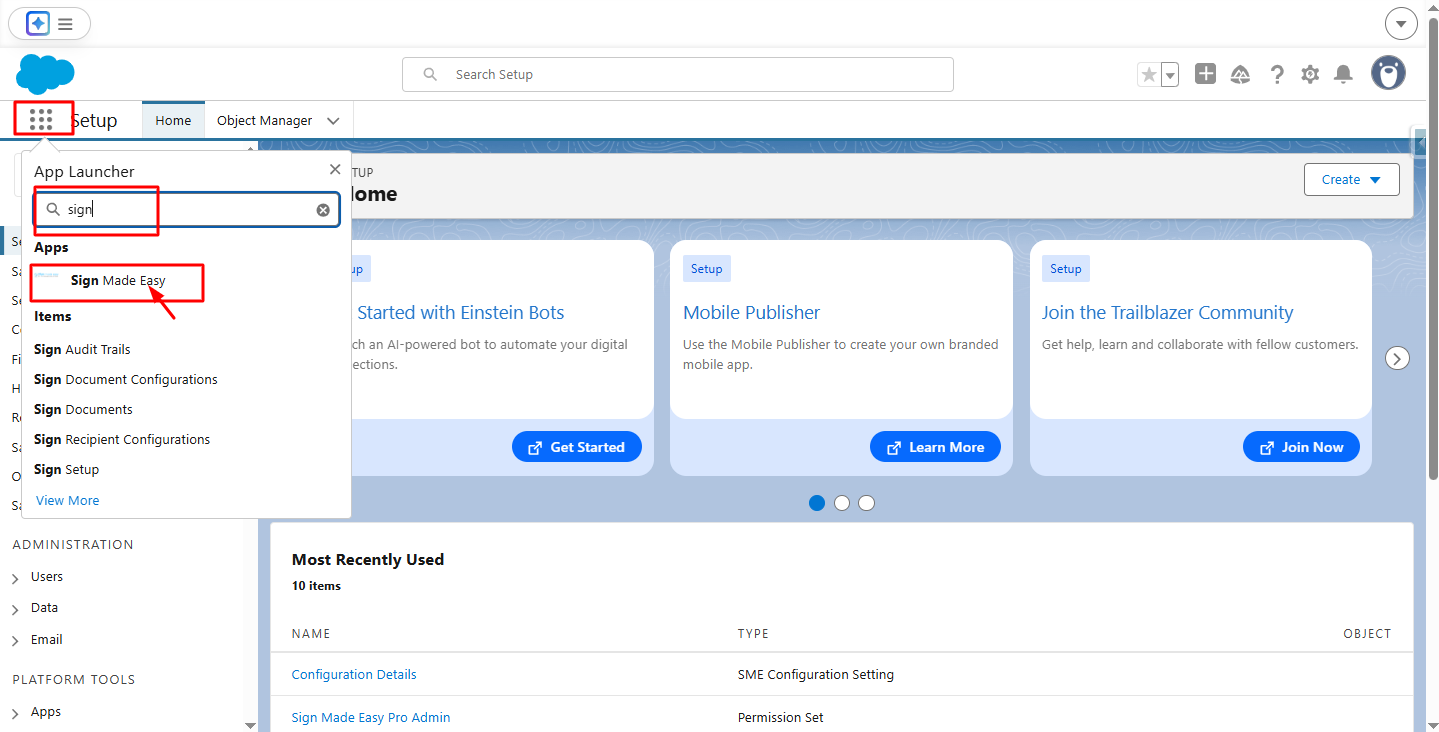Click the sidebar scroll-down arrow
The height and width of the screenshot is (732, 1439).
[250, 725]
